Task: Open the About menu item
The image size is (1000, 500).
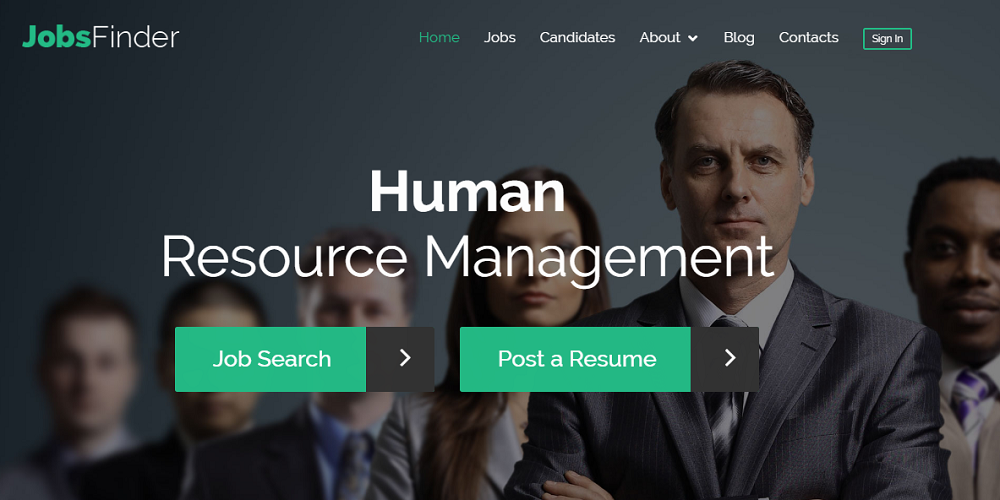Action: [660, 38]
